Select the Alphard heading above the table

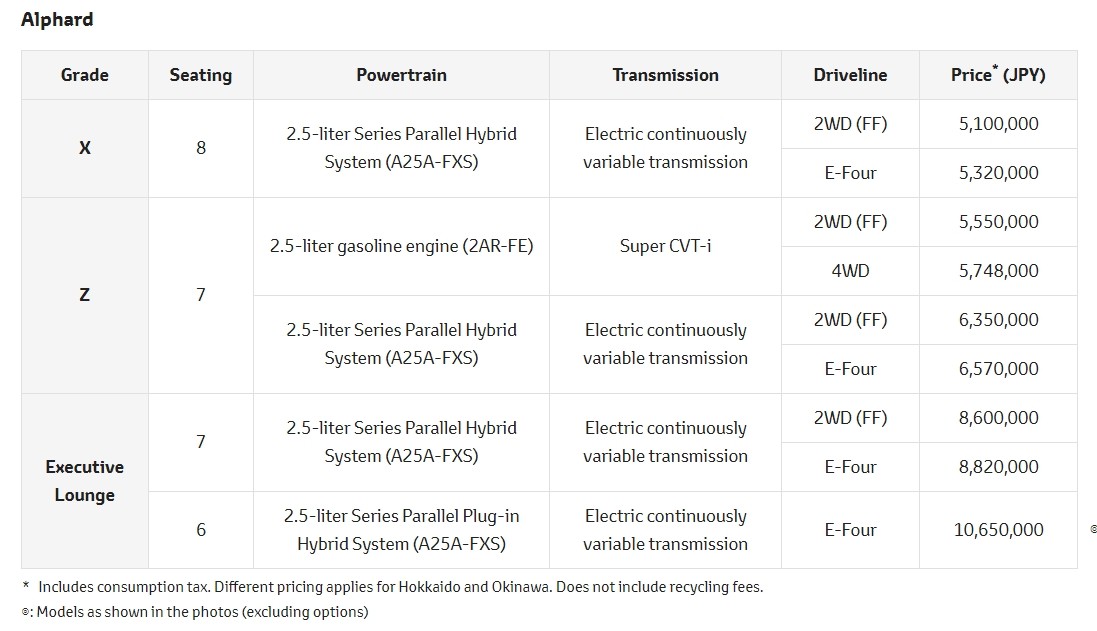tap(57, 19)
